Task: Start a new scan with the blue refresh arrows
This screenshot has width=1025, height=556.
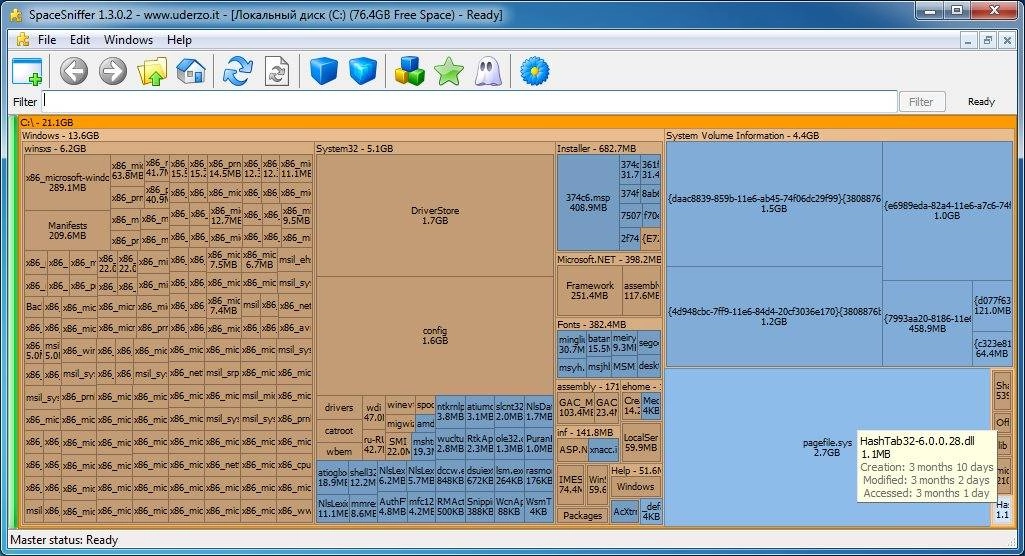Action: tap(237, 71)
